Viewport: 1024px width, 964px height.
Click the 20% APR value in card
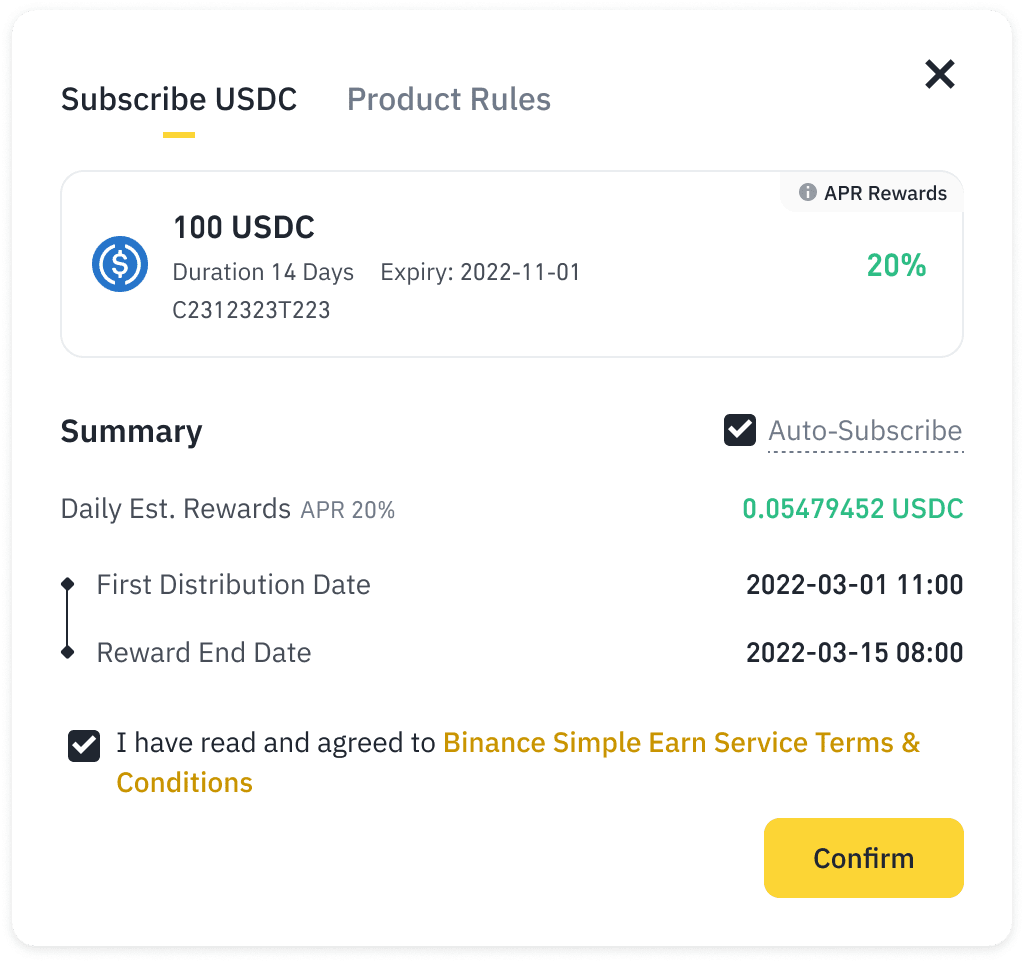click(x=896, y=266)
